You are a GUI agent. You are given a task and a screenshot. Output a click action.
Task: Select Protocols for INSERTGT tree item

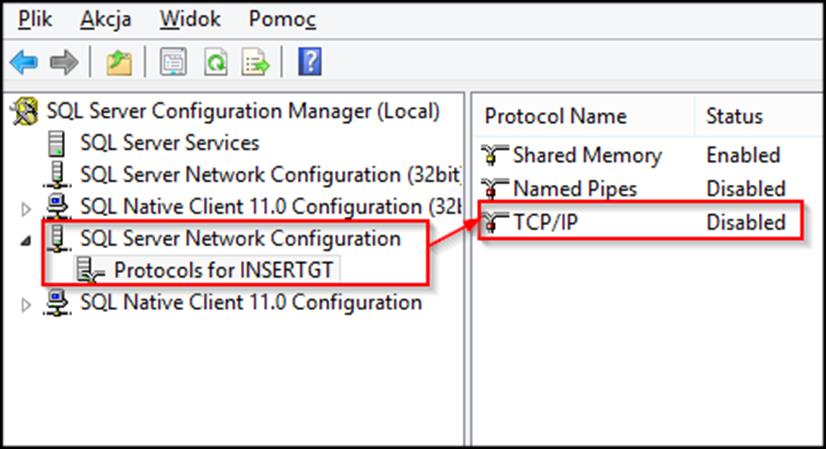223,270
